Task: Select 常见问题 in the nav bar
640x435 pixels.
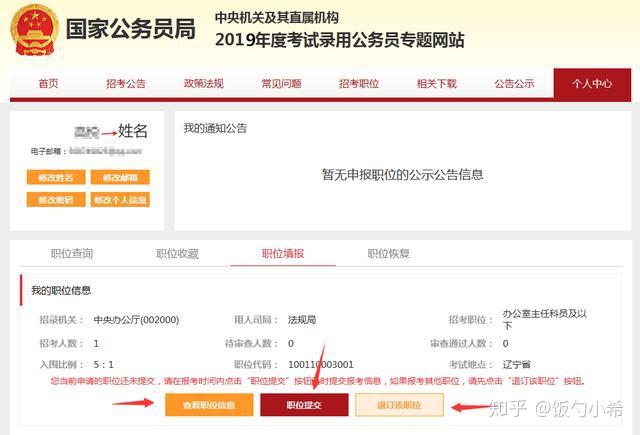Action: point(281,84)
